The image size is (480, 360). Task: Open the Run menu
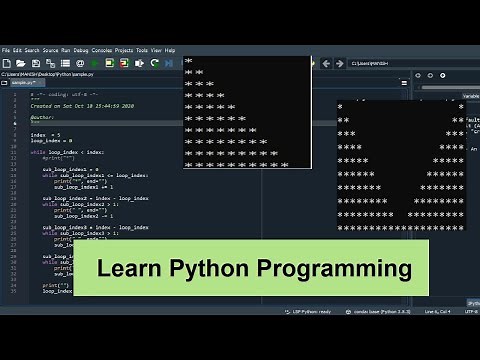click(x=66, y=50)
